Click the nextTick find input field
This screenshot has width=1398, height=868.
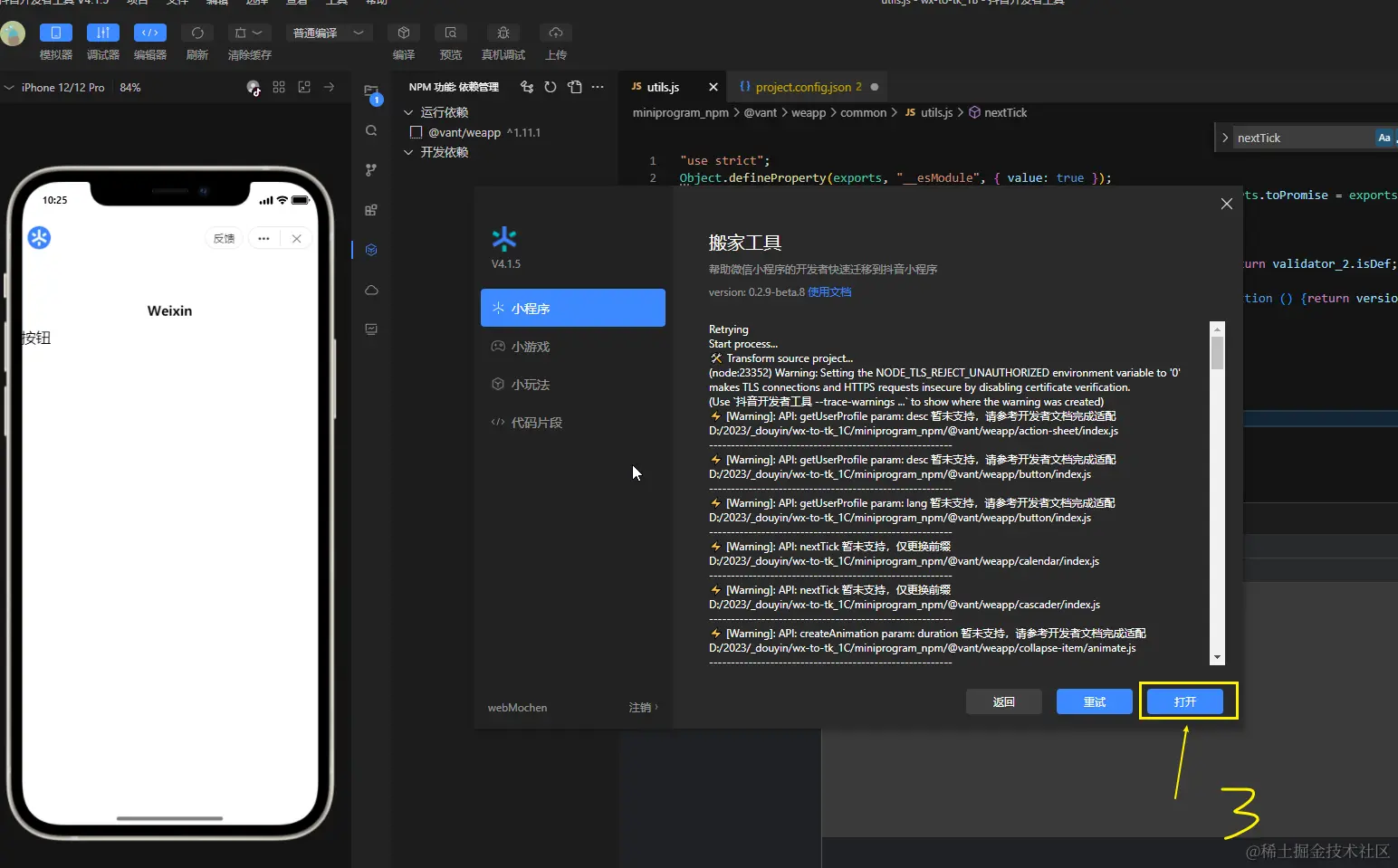[1304, 138]
